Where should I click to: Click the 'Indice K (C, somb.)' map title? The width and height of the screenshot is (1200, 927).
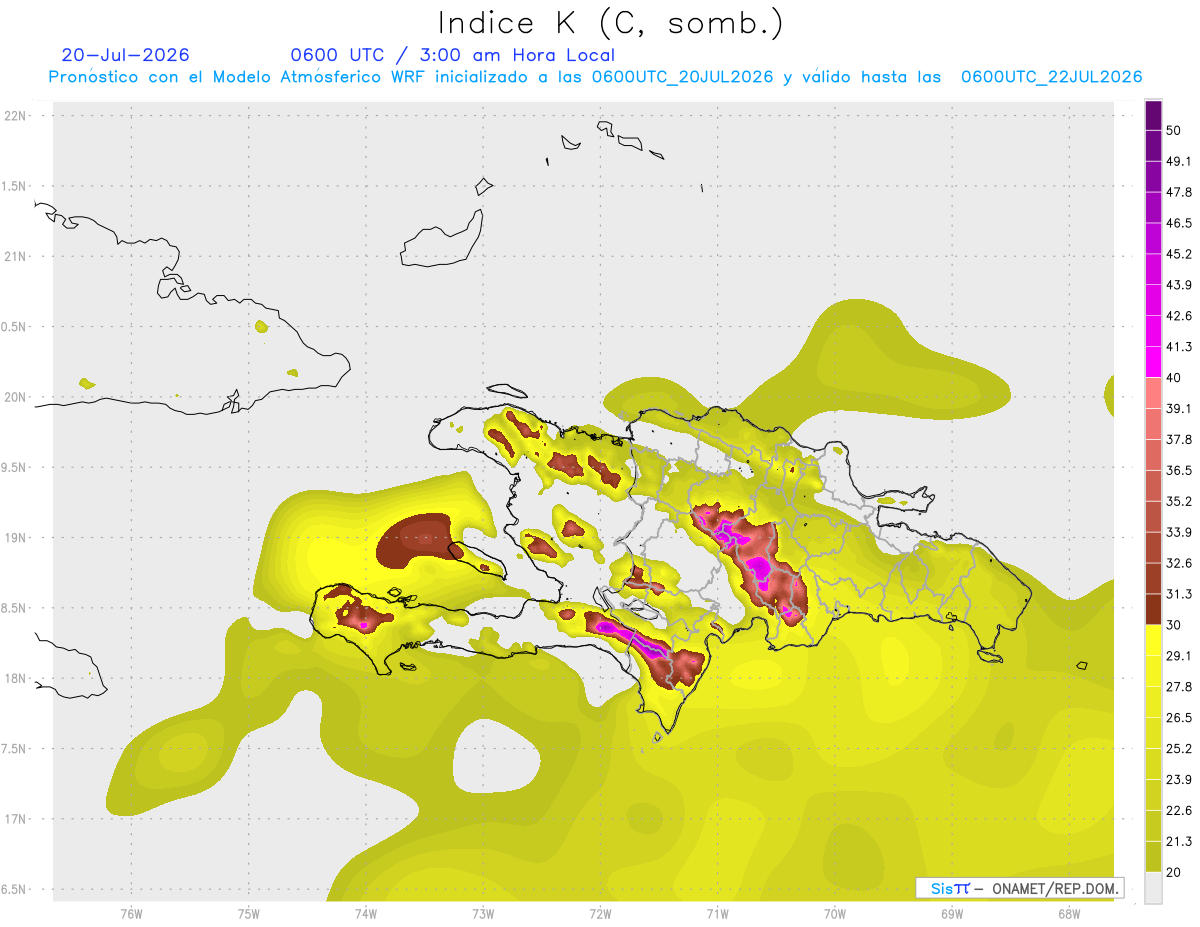click(610, 23)
